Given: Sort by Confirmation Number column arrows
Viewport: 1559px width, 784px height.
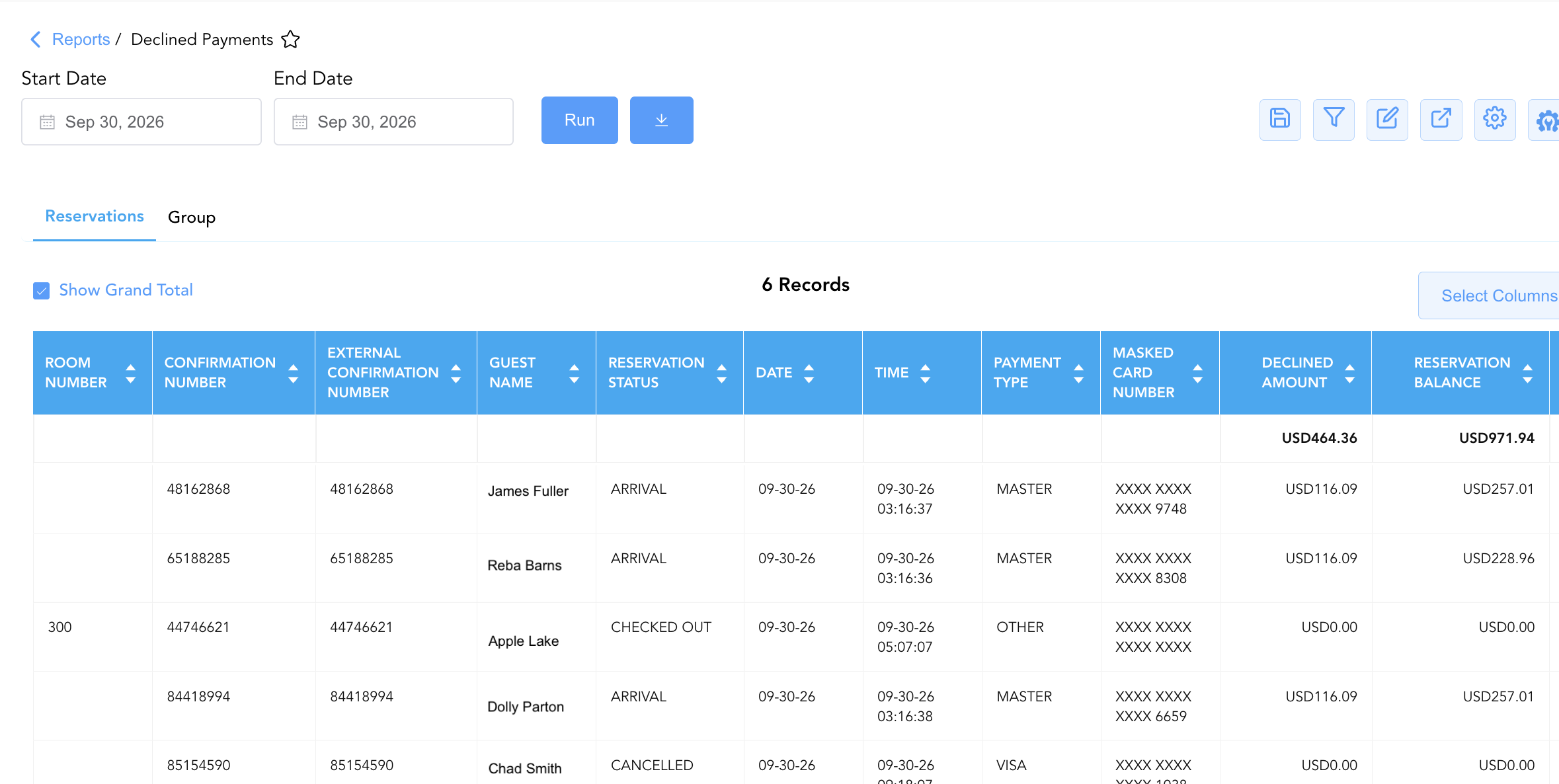Looking at the screenshot, I should (293, 373).
